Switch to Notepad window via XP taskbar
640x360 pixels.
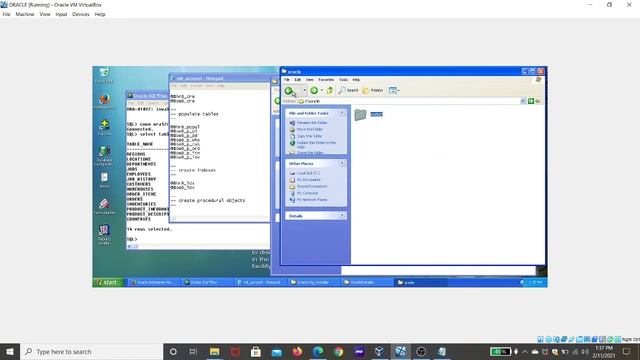click(x=260, y=282)
